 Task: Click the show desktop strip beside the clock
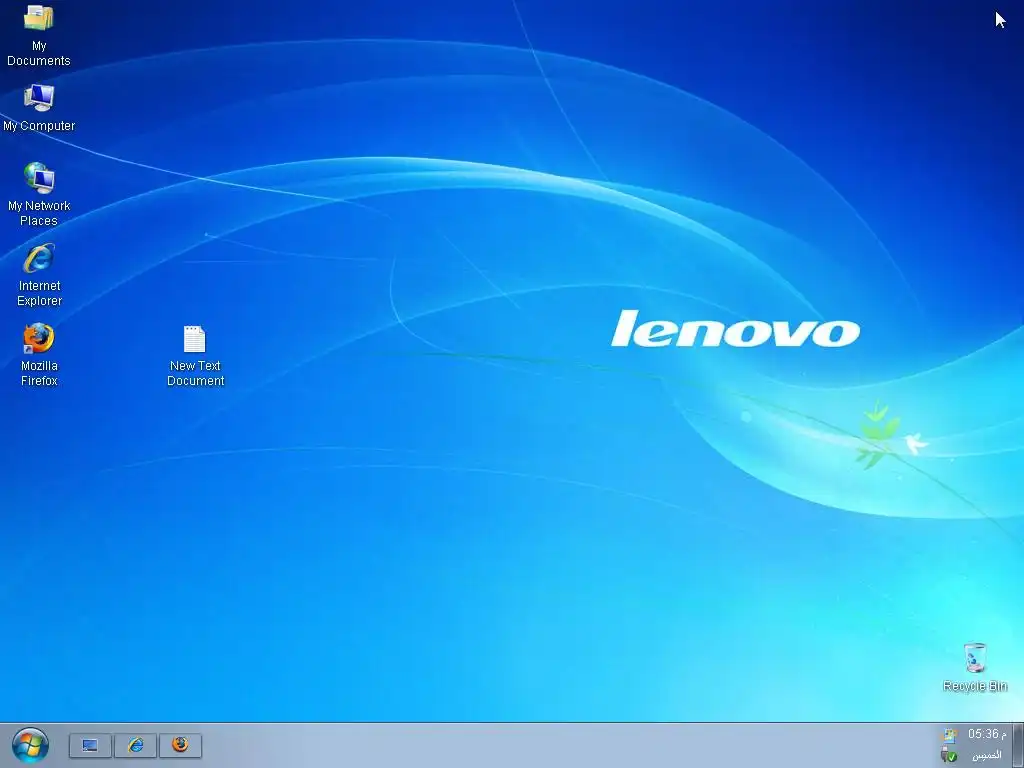[1018, 745]
